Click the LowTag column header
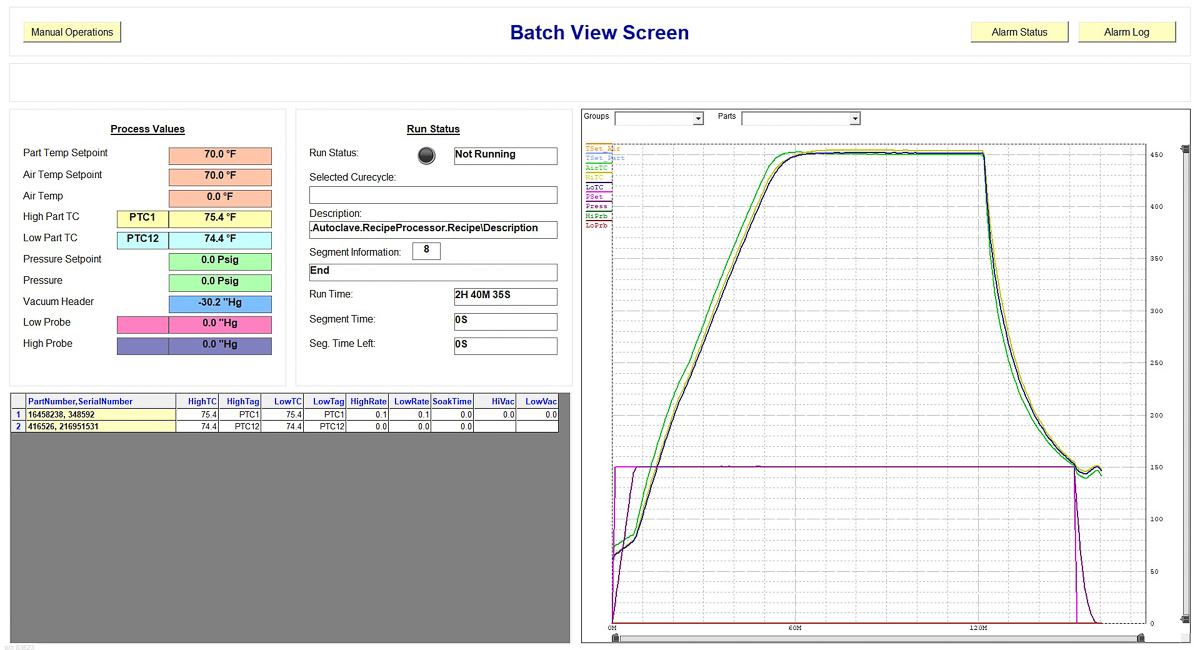Viewport: 1200px width, 650px height. tap(325, 401)
